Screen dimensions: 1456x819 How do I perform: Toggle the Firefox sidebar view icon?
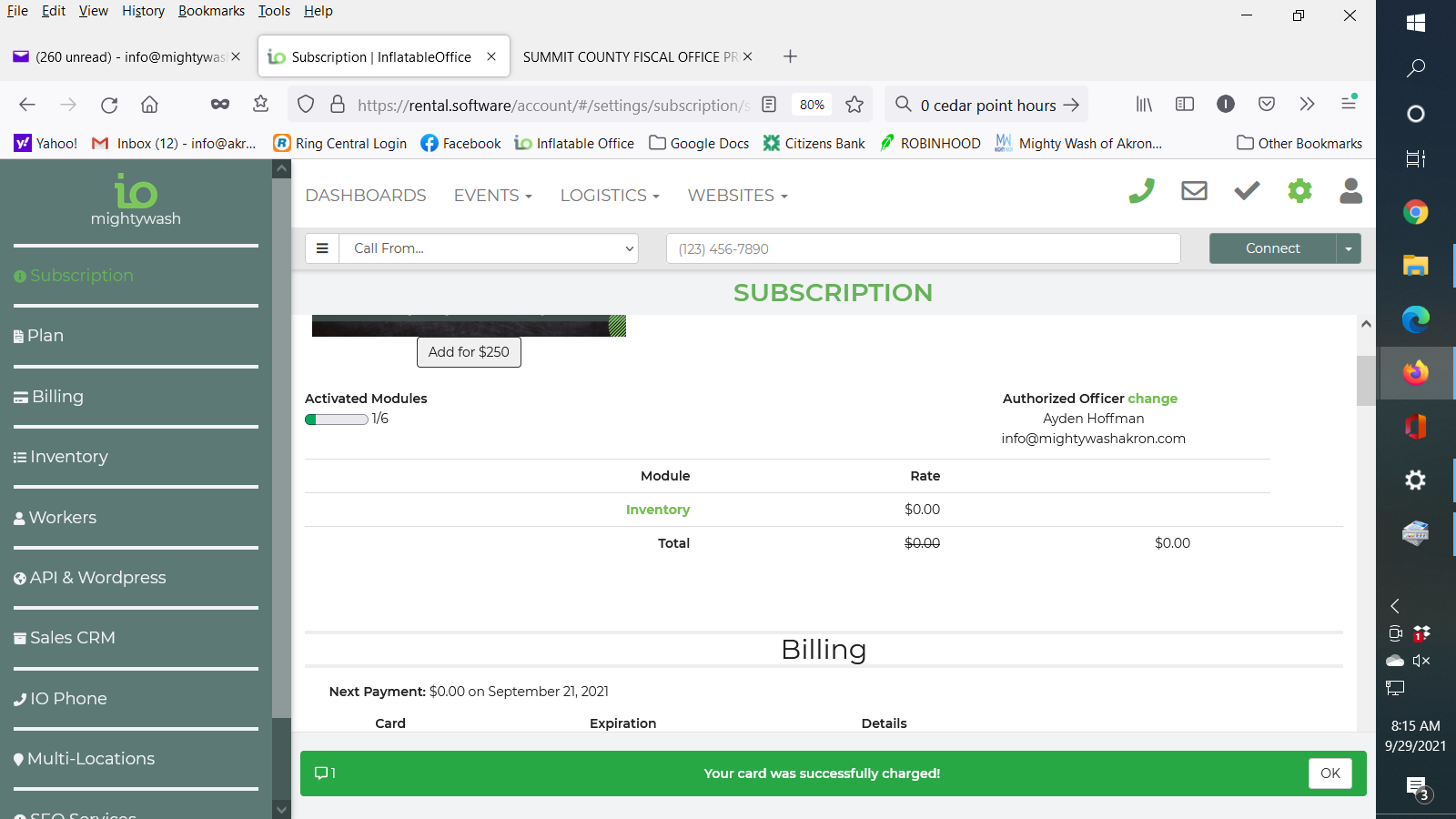pyautogui.click(x=1184, y=105)
